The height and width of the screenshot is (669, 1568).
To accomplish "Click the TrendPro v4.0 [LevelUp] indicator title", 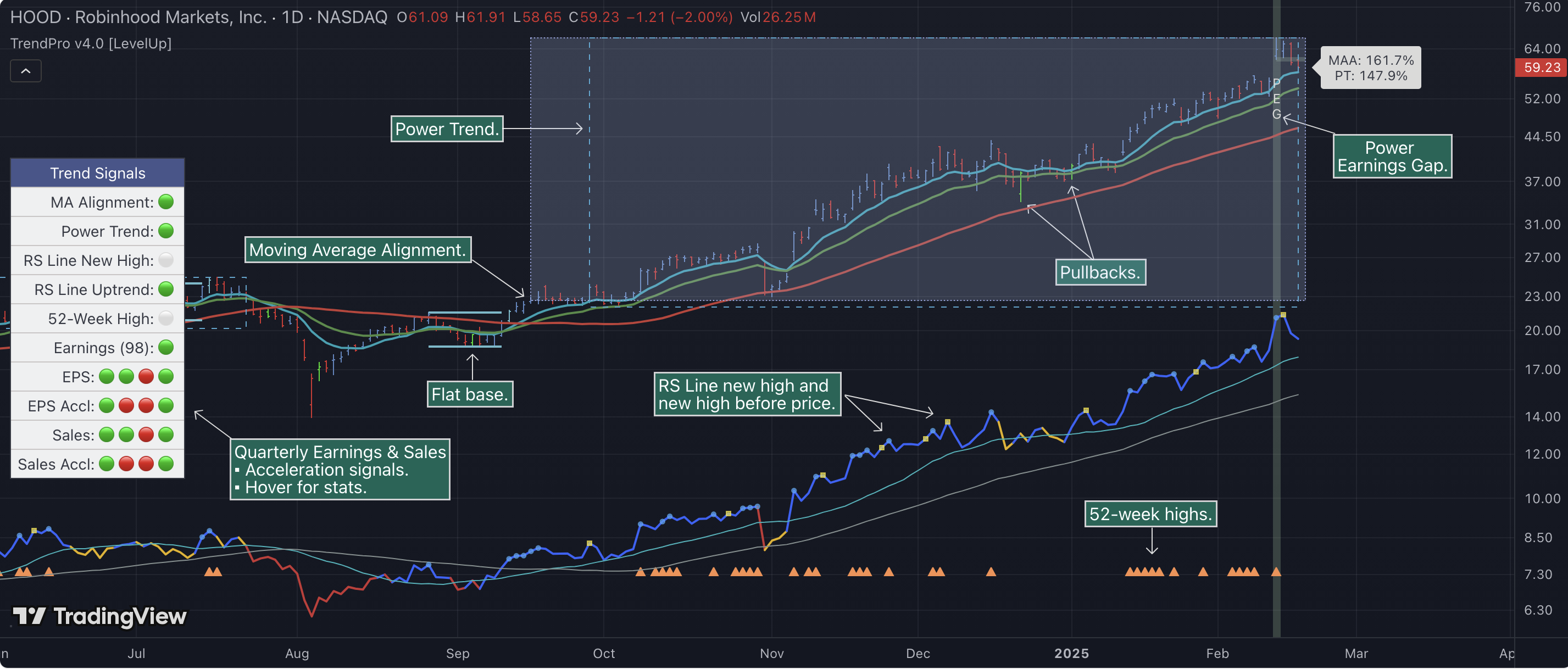I will pyautogui.click(x=91, y=43).
